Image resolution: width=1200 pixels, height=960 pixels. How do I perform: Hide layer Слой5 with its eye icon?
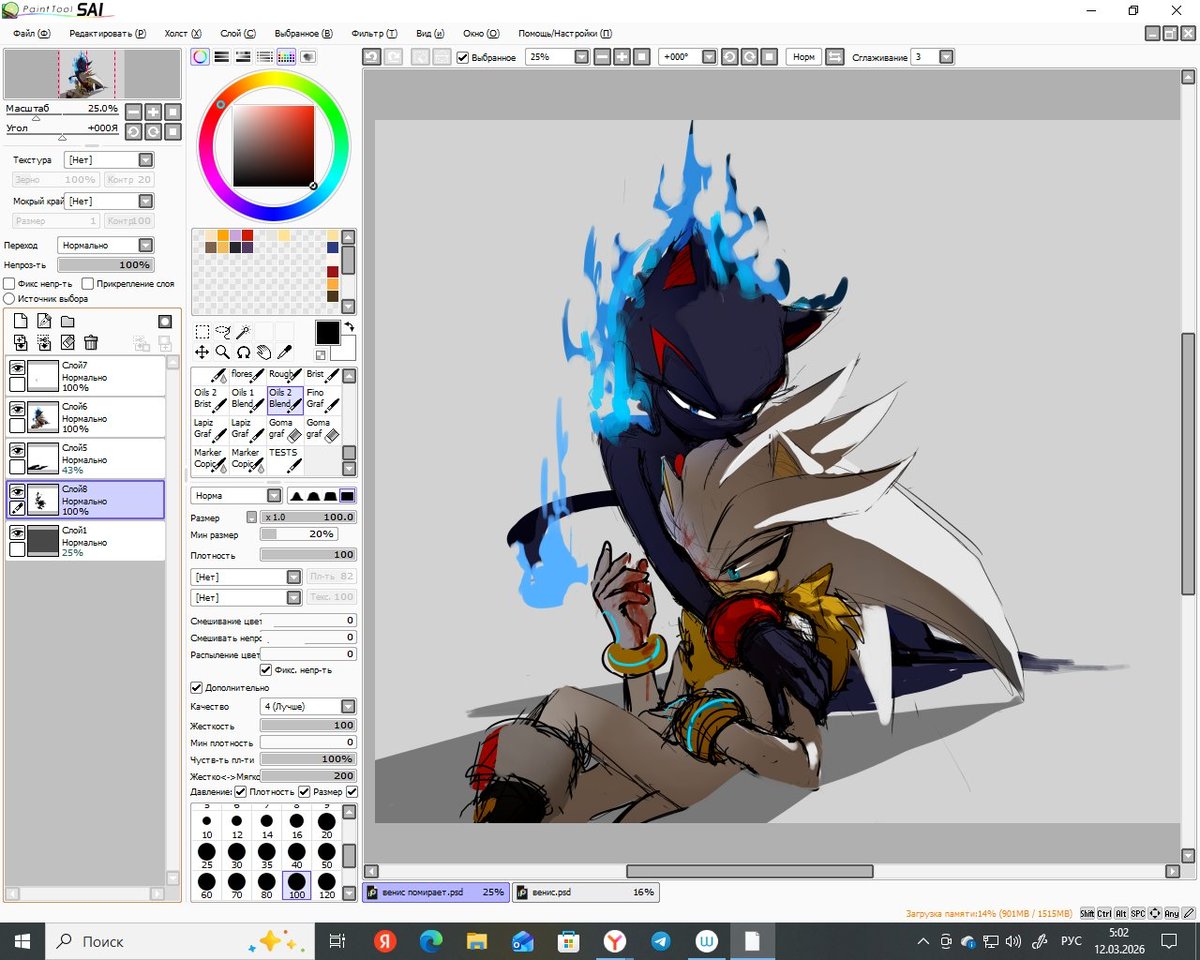[x=17, y=451]
